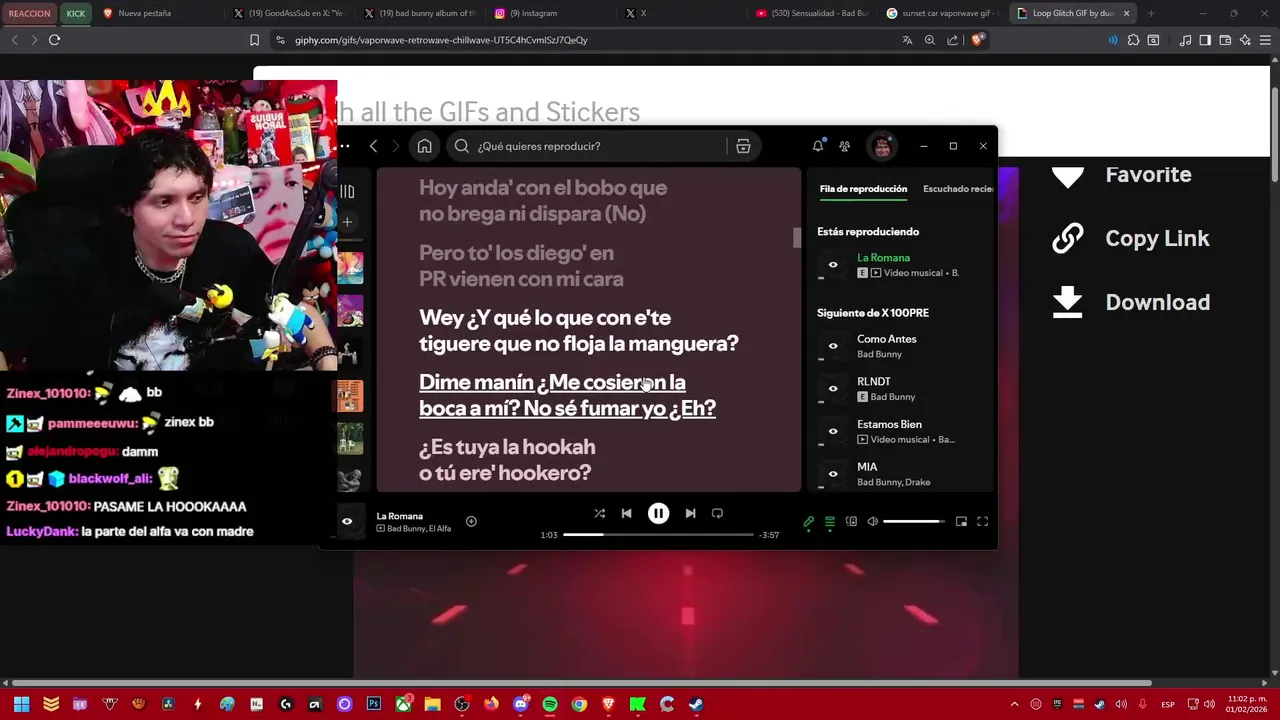The width and height of the screenshot is (1280, 720).
Task: Skip to next track in Spotify
Action: 690,513
